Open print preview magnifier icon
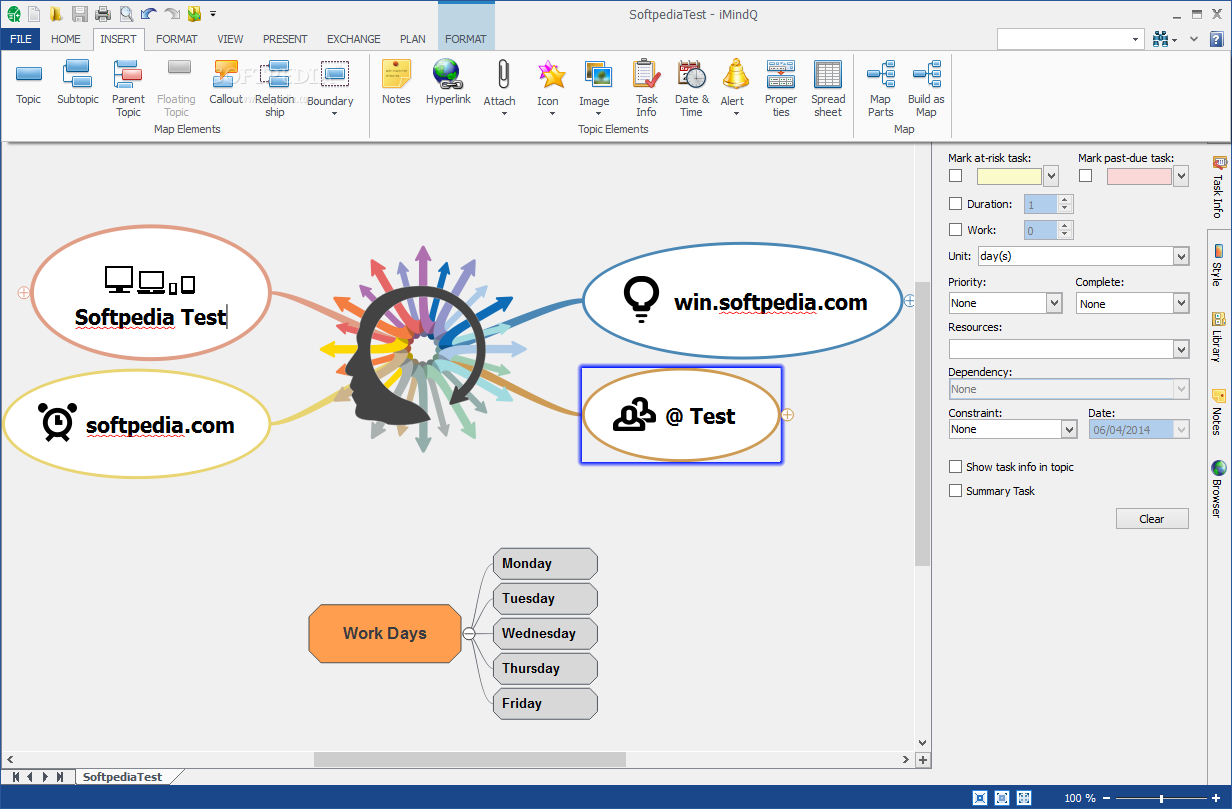The height and width of the screenshot is (809, 1232). pos(125,13)
